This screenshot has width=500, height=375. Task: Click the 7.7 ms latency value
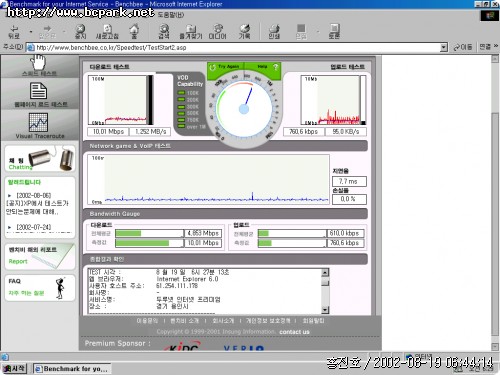[x=349, y=181]
